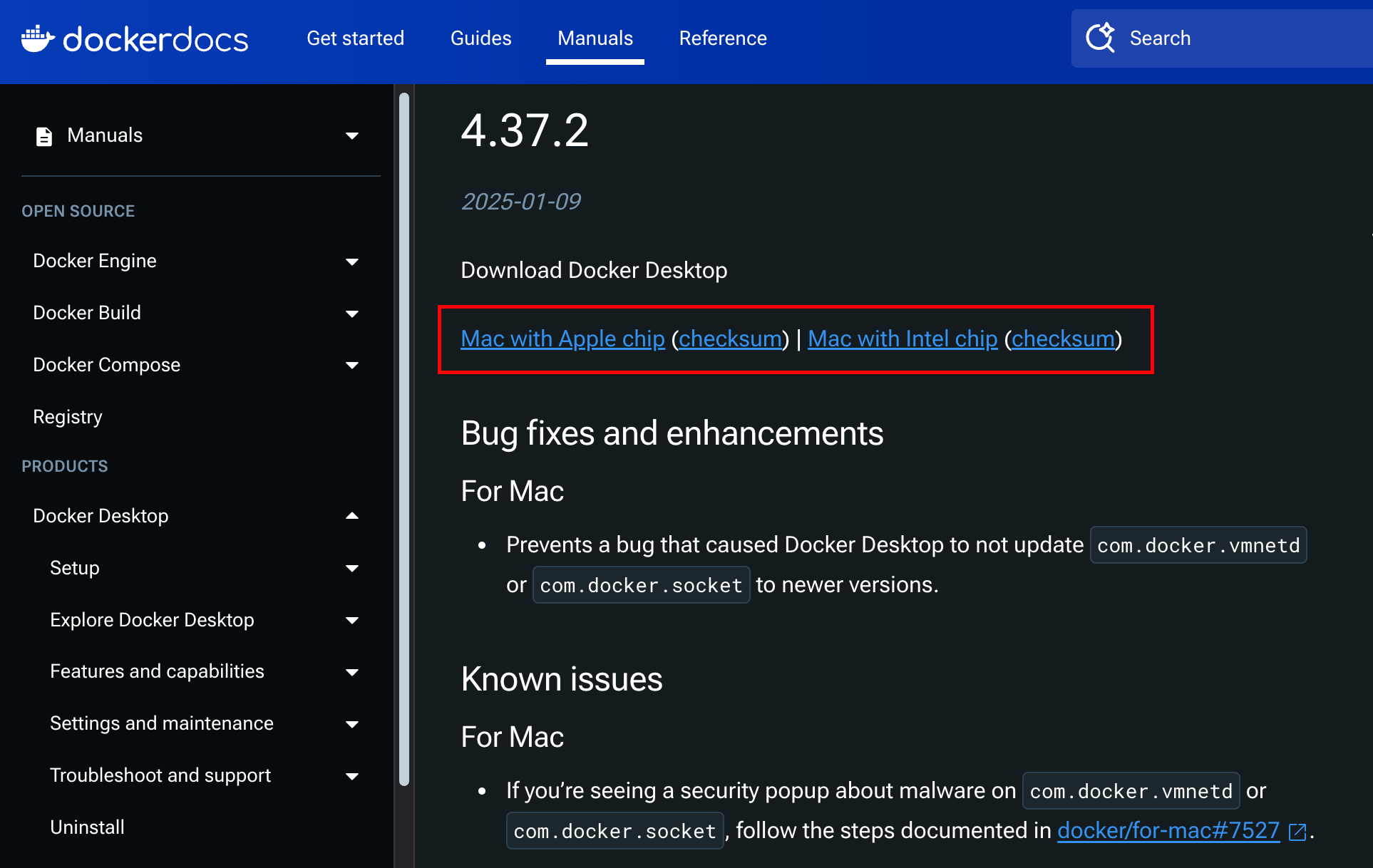This screenshot has width=1373, height=868.
Task: Click com.docker.socket code in known issues
Action: click(x=615, y=831)
